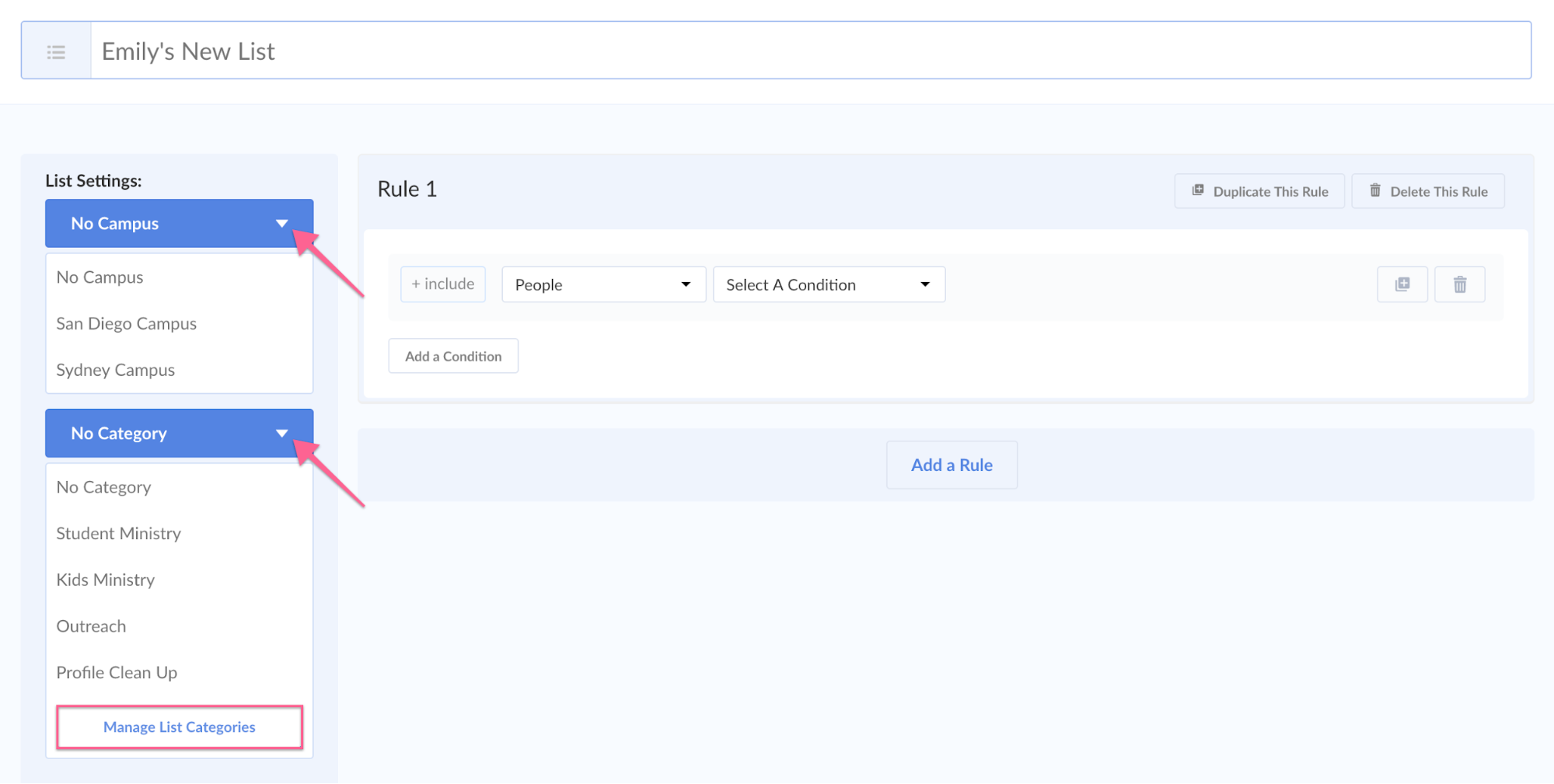
Task: Select No Campus option in list
Action: [x=100, y=277]
